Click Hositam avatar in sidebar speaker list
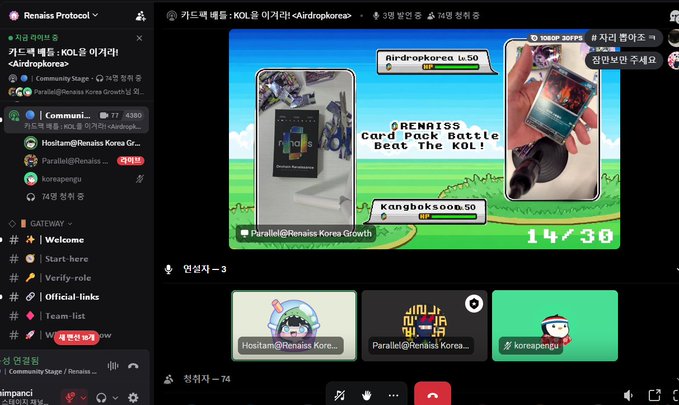679x405 pixels. [31, 143]
